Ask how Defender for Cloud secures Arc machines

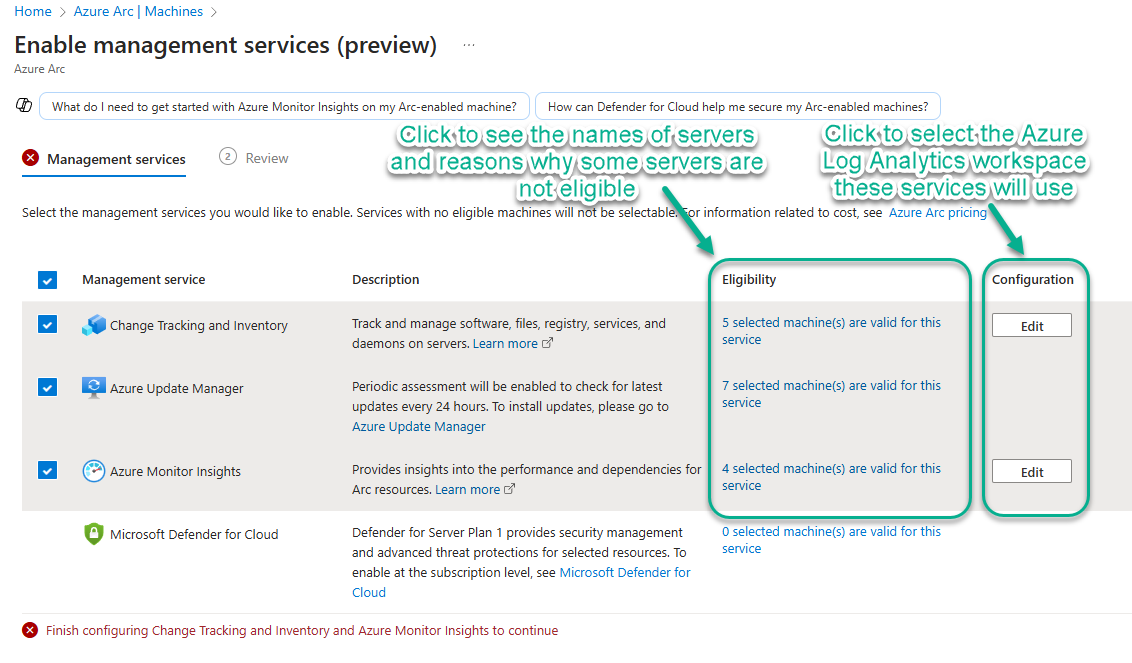click(737, 107)
